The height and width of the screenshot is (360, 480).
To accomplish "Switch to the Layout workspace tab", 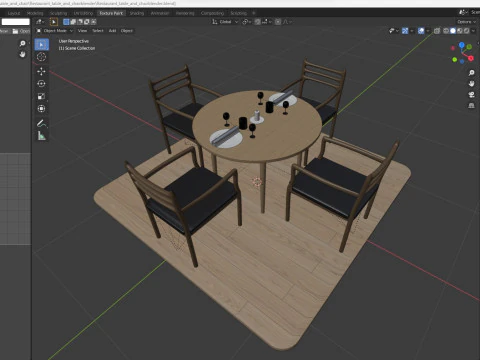I will (x=14, y=13).
